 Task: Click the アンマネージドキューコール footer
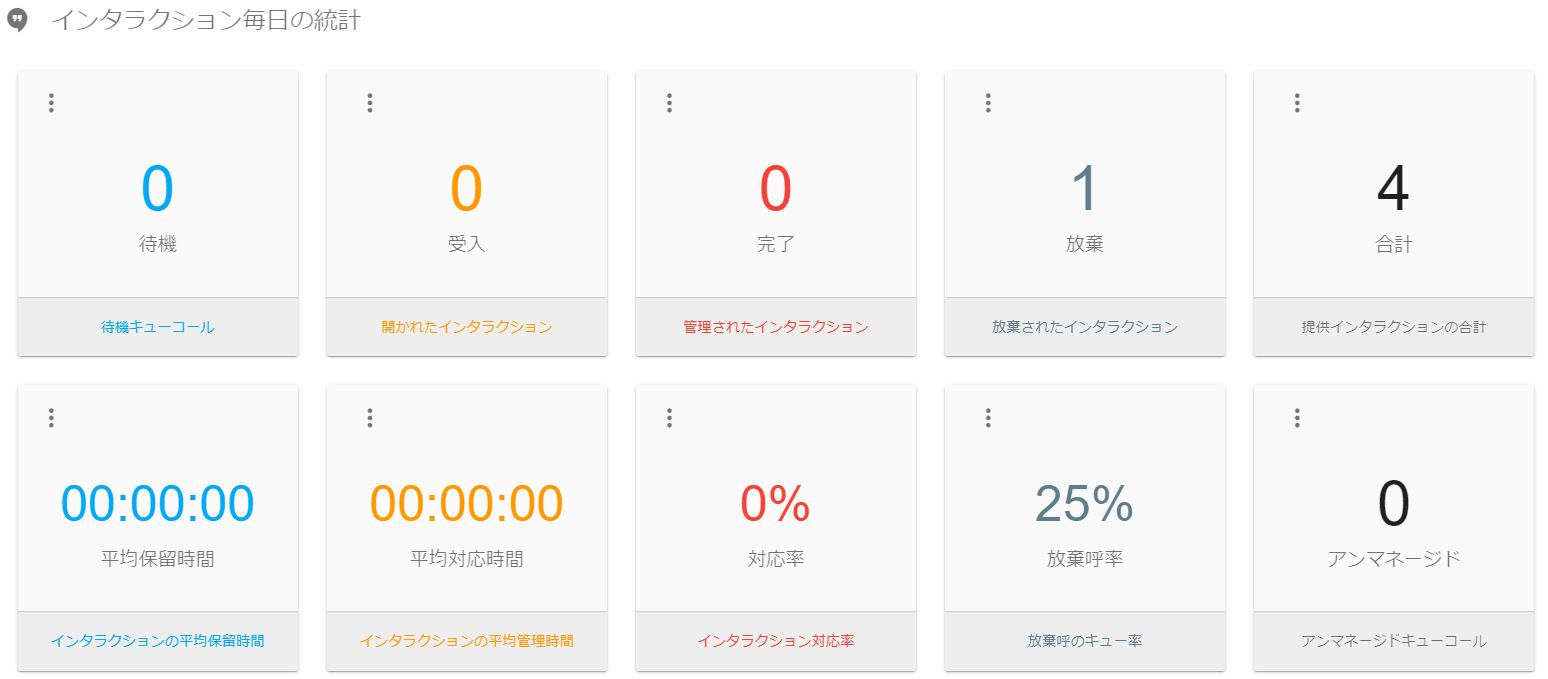pos(1393,641)
